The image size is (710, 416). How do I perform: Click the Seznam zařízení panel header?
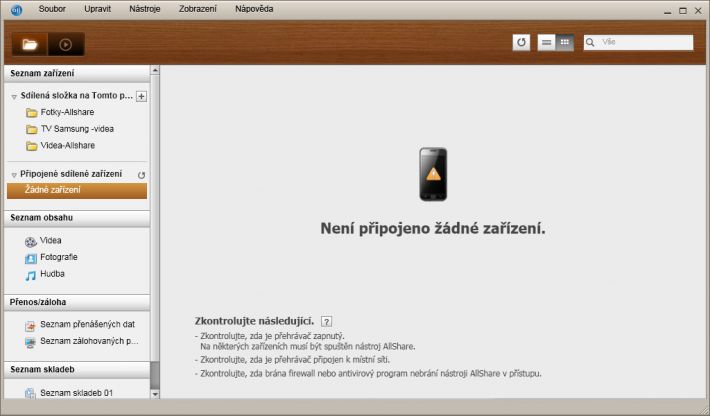[77, 73]
